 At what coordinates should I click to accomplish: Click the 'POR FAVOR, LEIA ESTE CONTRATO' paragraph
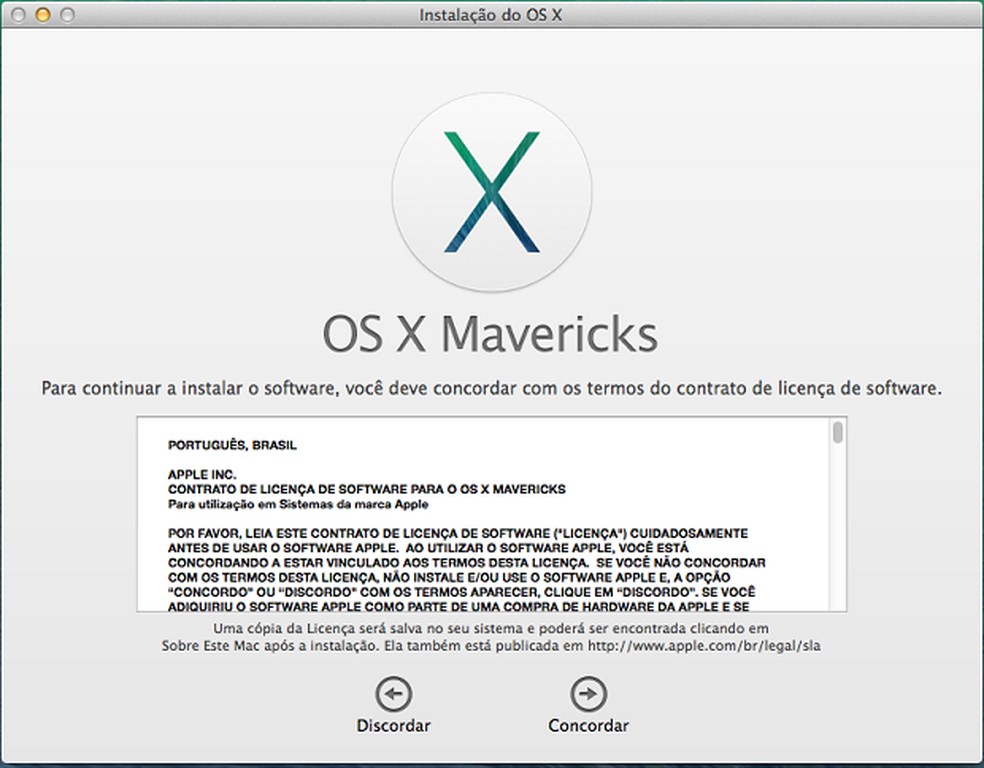point(466,570)
